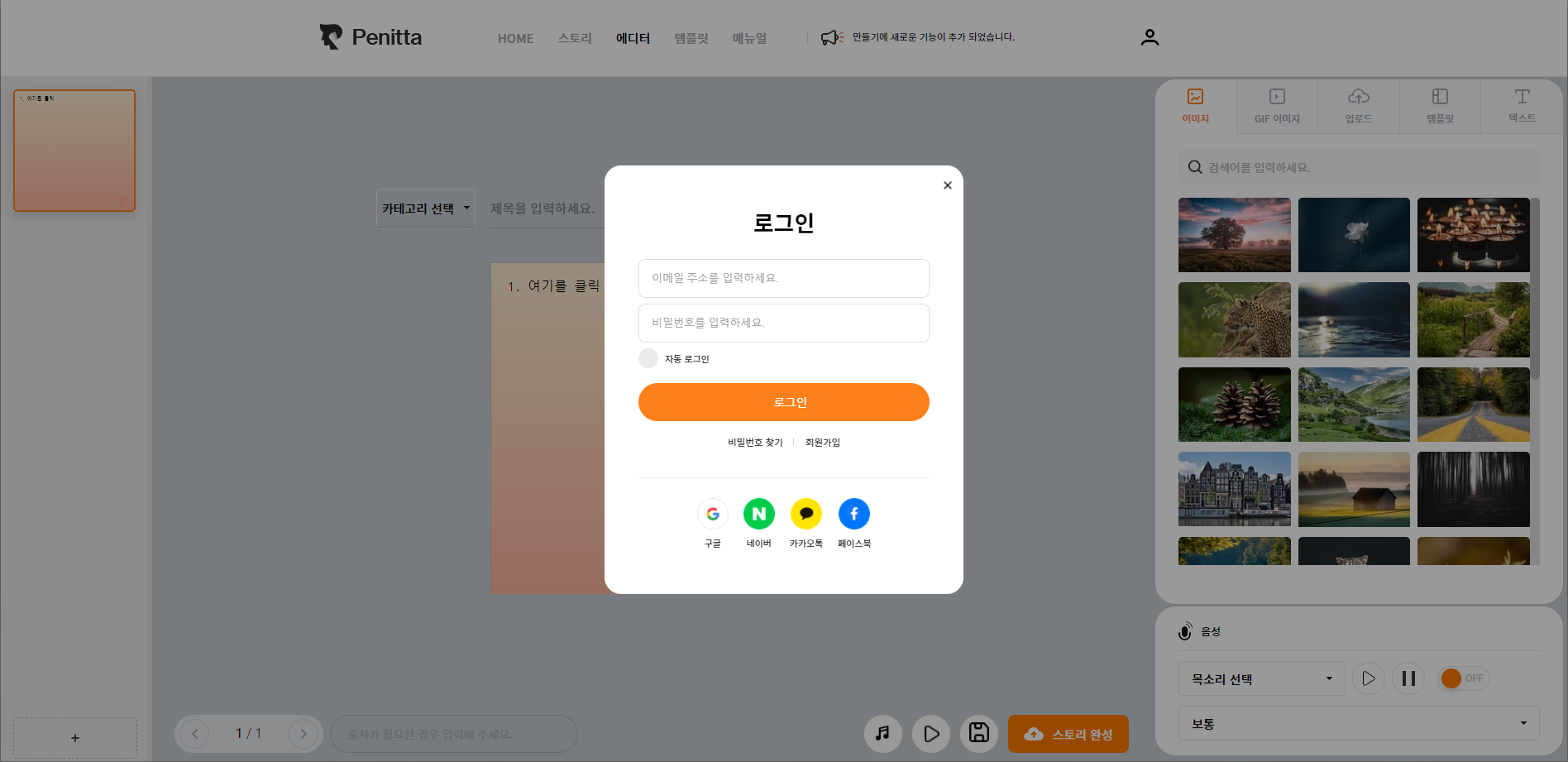Open 스토리 in navigation bar
The image size is (1568, 762).
tap(575, 38)
